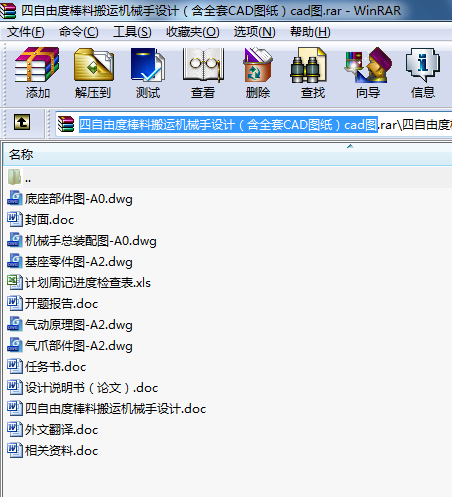Select the Delete (删除) recycle icon
This screenshot has width=452, height=497.
[x=258, y=73]
